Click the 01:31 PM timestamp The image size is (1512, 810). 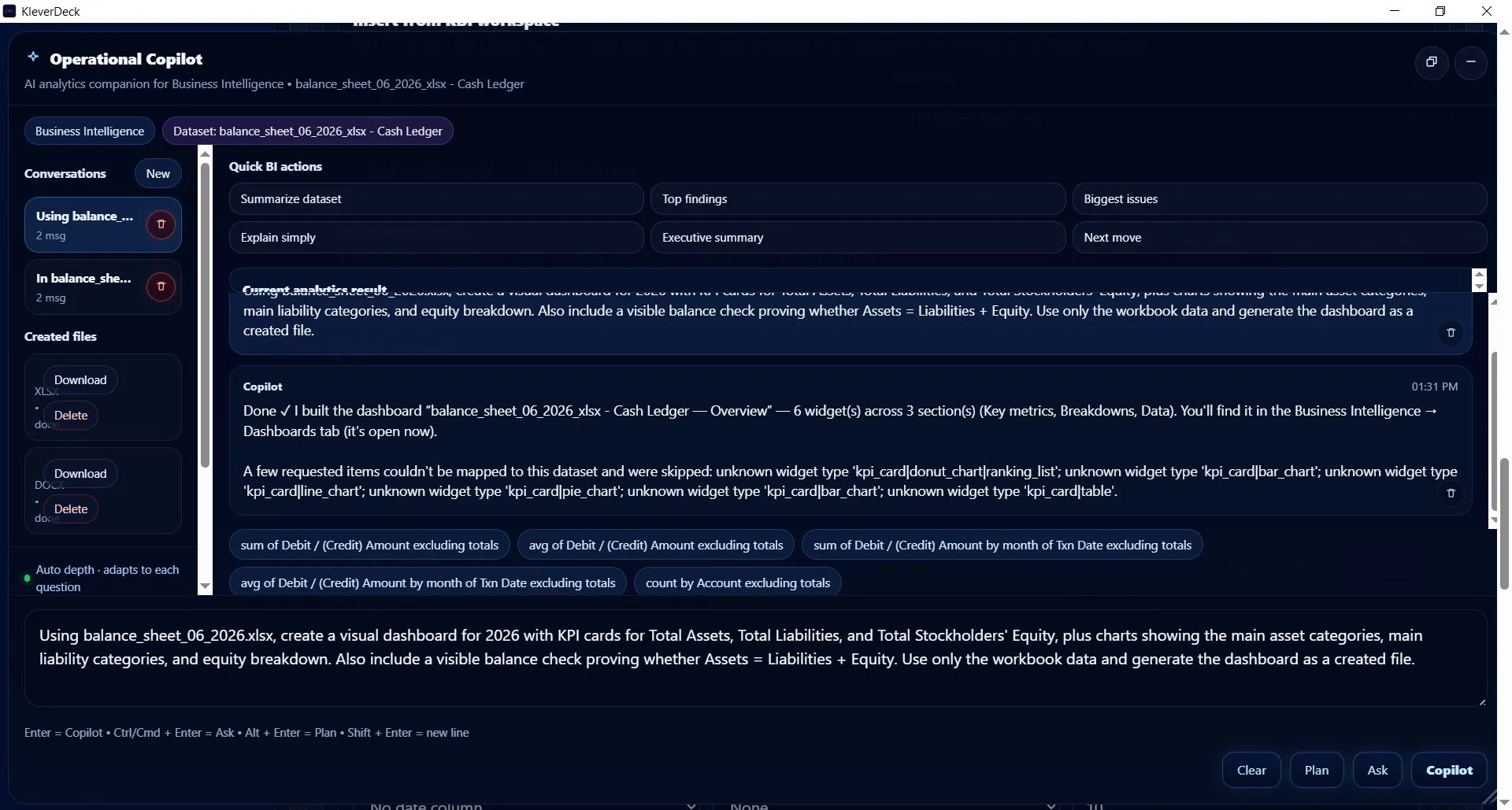[1434, 387]
